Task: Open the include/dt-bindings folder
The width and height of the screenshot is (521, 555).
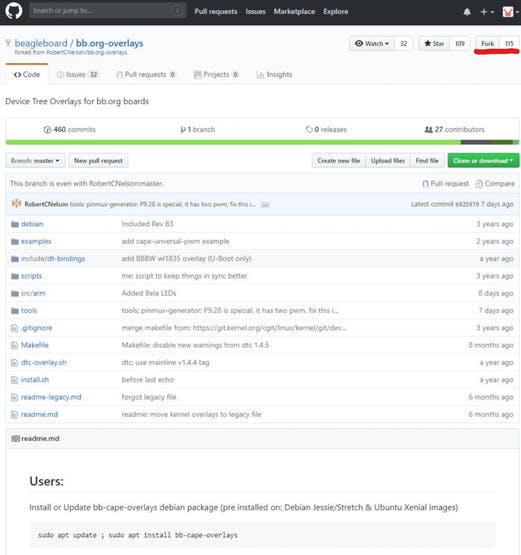Action: (x=53, y=259)
